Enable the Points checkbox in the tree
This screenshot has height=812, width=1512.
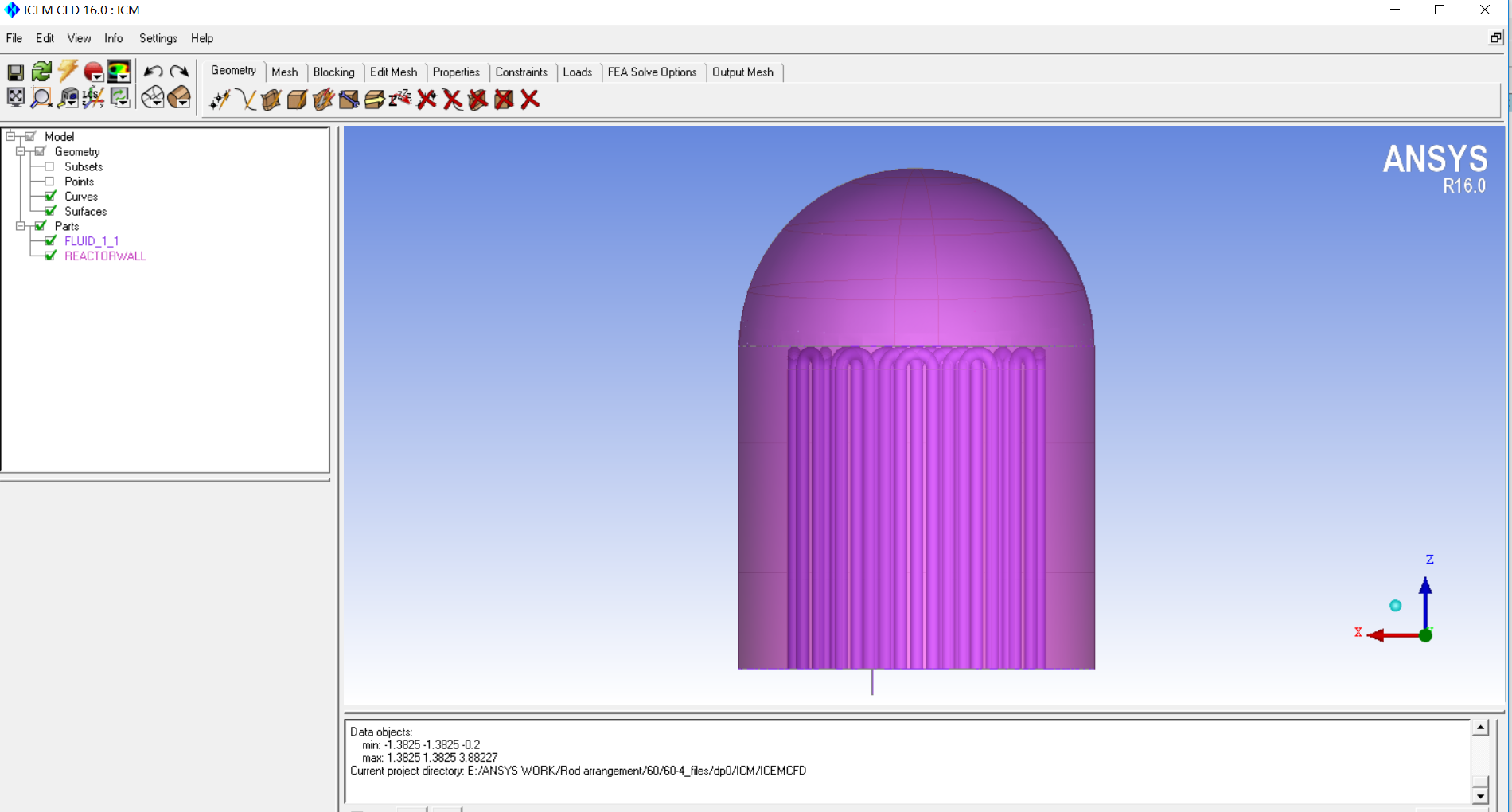(x=49, y=182)
